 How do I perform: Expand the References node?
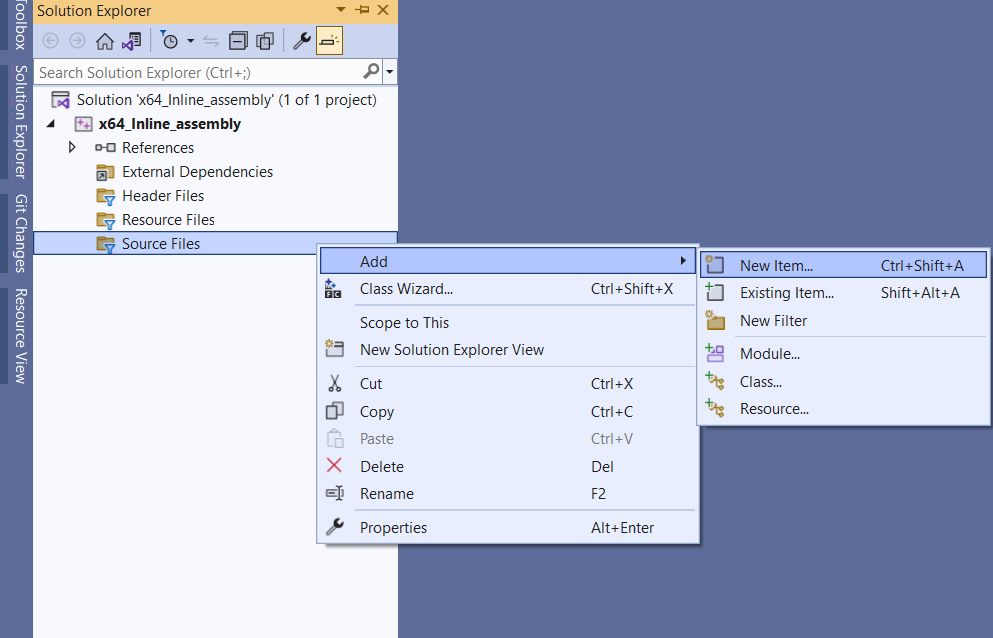[x=70, y=147]
